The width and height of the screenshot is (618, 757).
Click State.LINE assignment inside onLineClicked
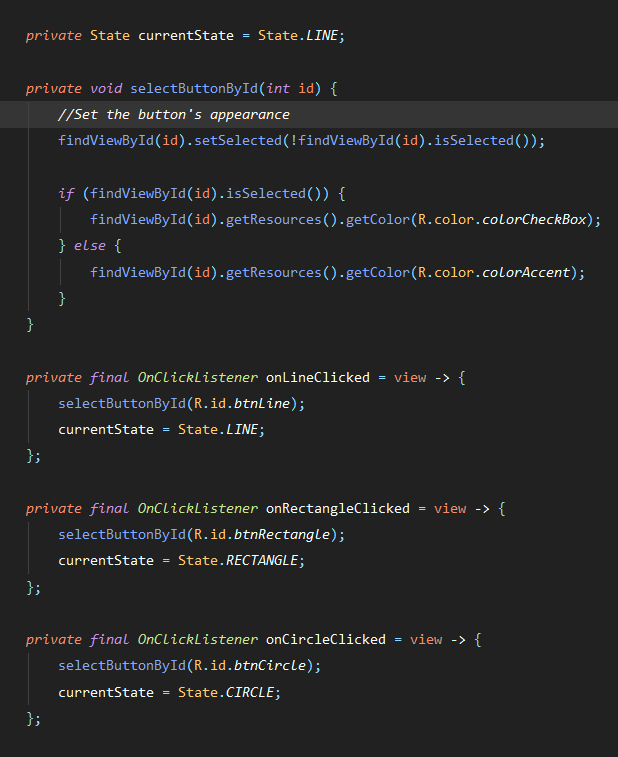218,430
